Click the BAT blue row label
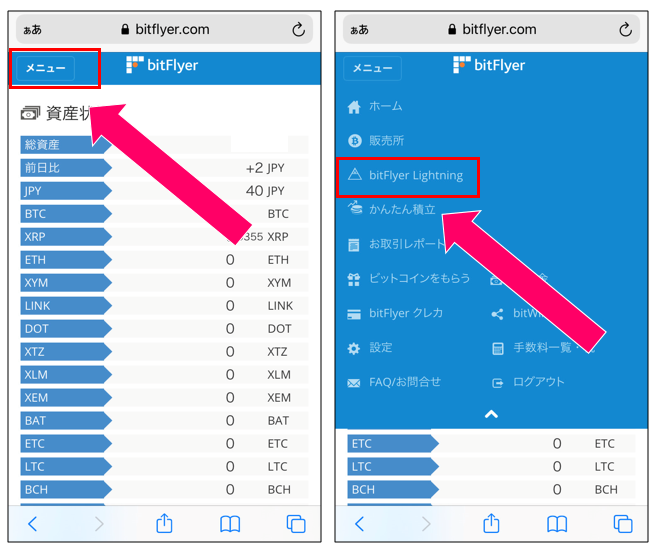The width and height of the screenshot is (657, 549). pos(66,421)
